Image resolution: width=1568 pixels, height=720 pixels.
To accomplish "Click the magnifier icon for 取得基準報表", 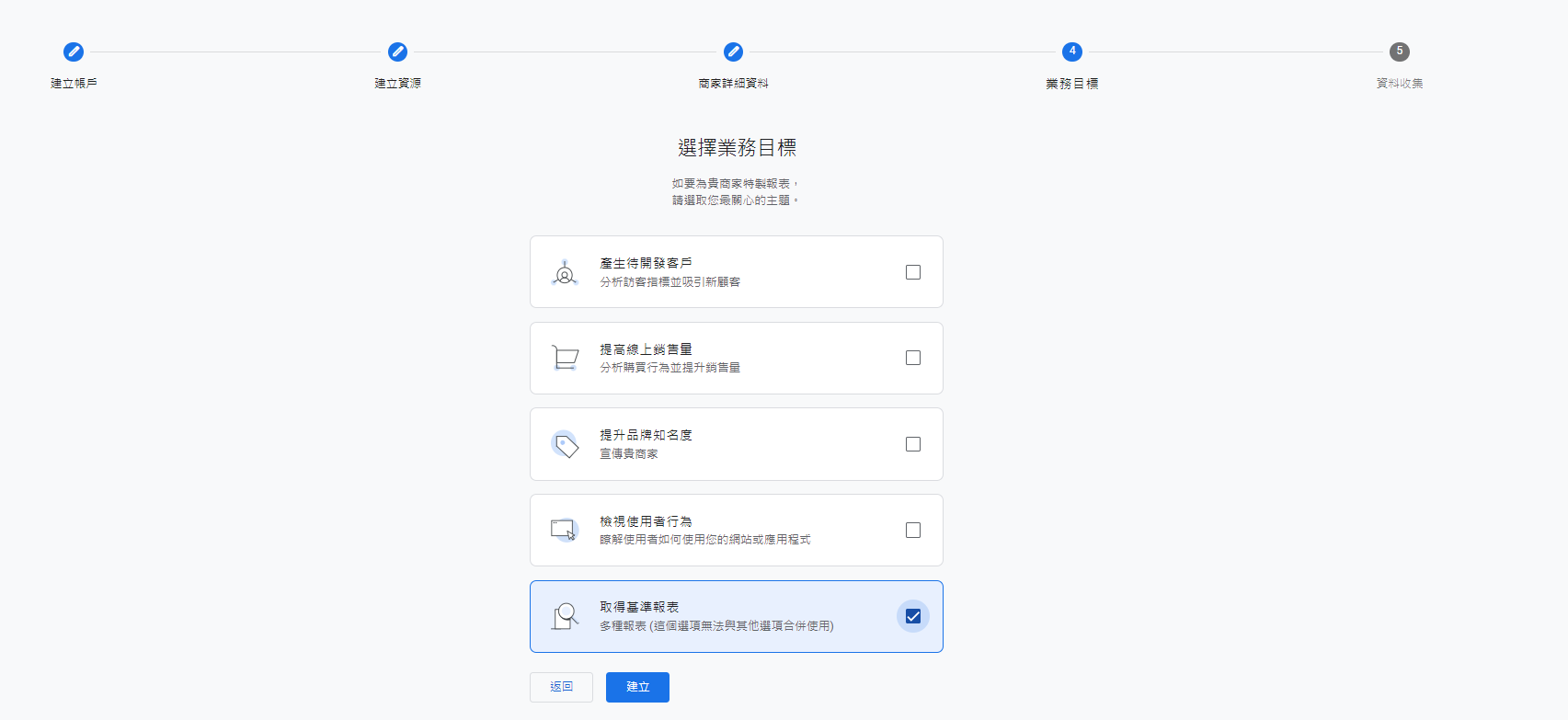I will tap(565, 616).
